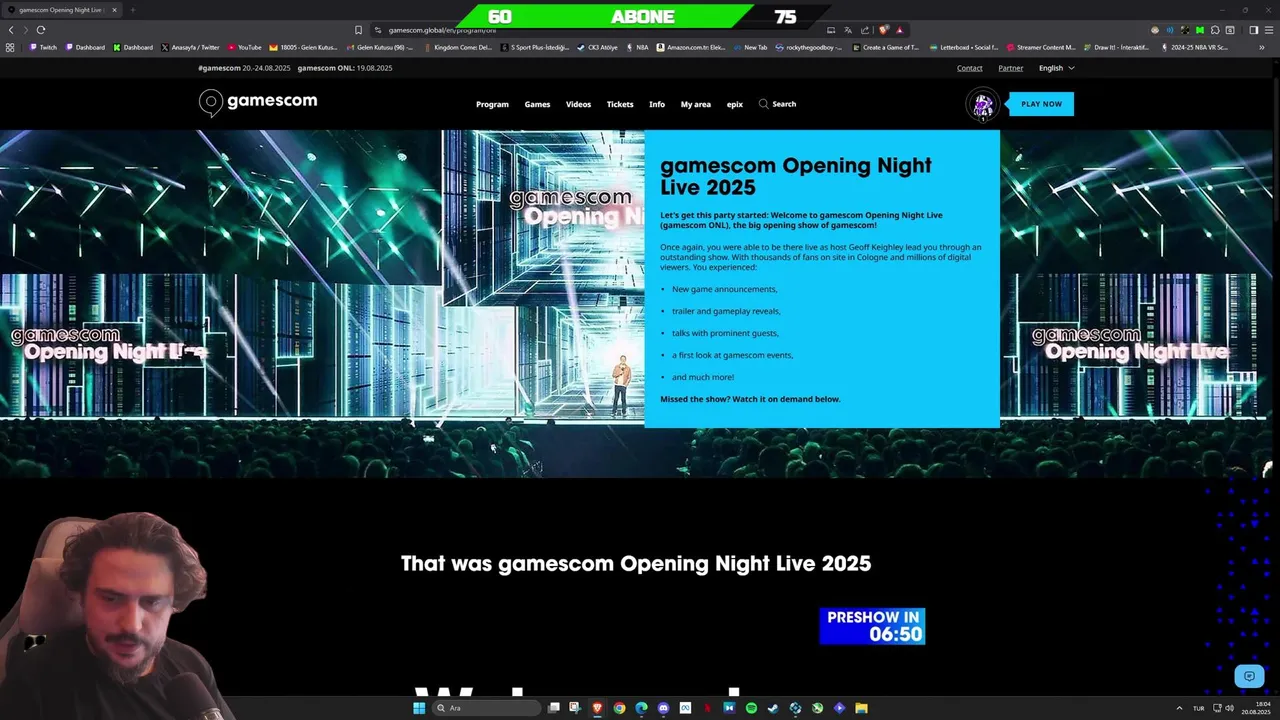Open the Letterboxd bookmark
Screen dimensions: 1280x720
(x=964, y=47)
